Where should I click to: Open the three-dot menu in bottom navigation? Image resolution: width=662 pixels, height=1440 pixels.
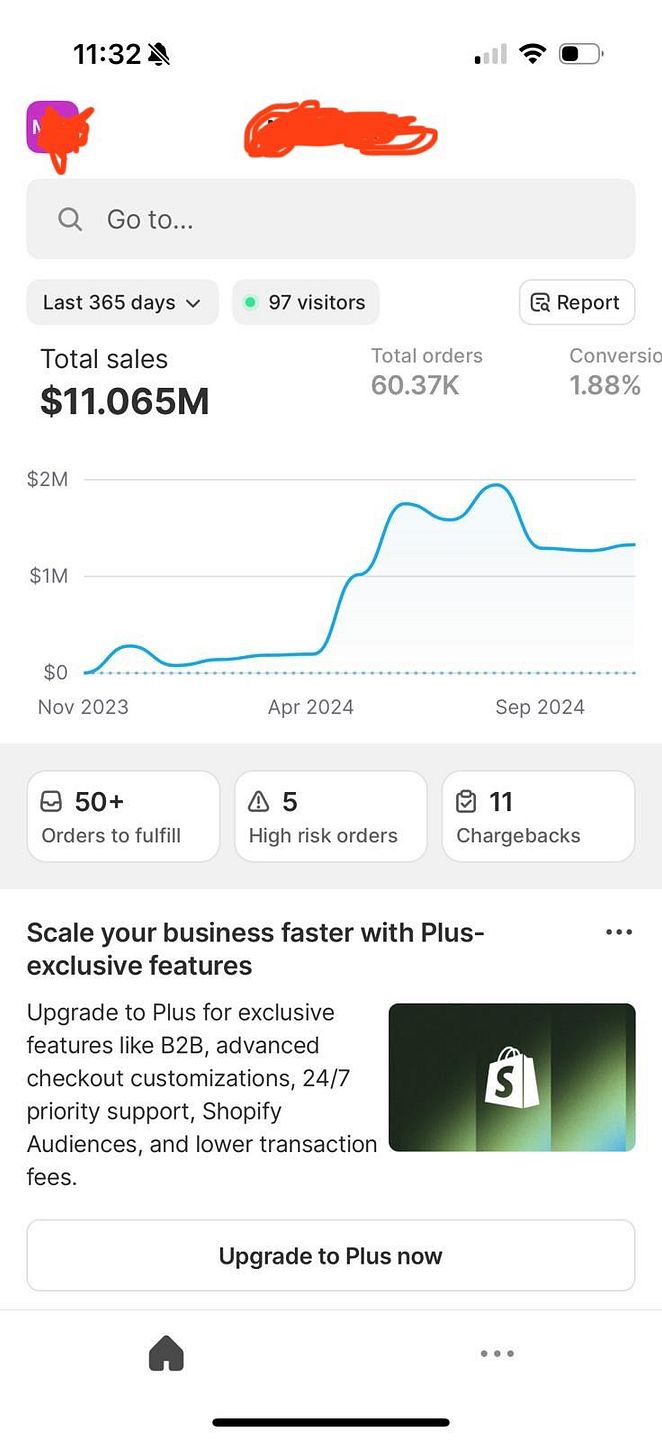497,1354
